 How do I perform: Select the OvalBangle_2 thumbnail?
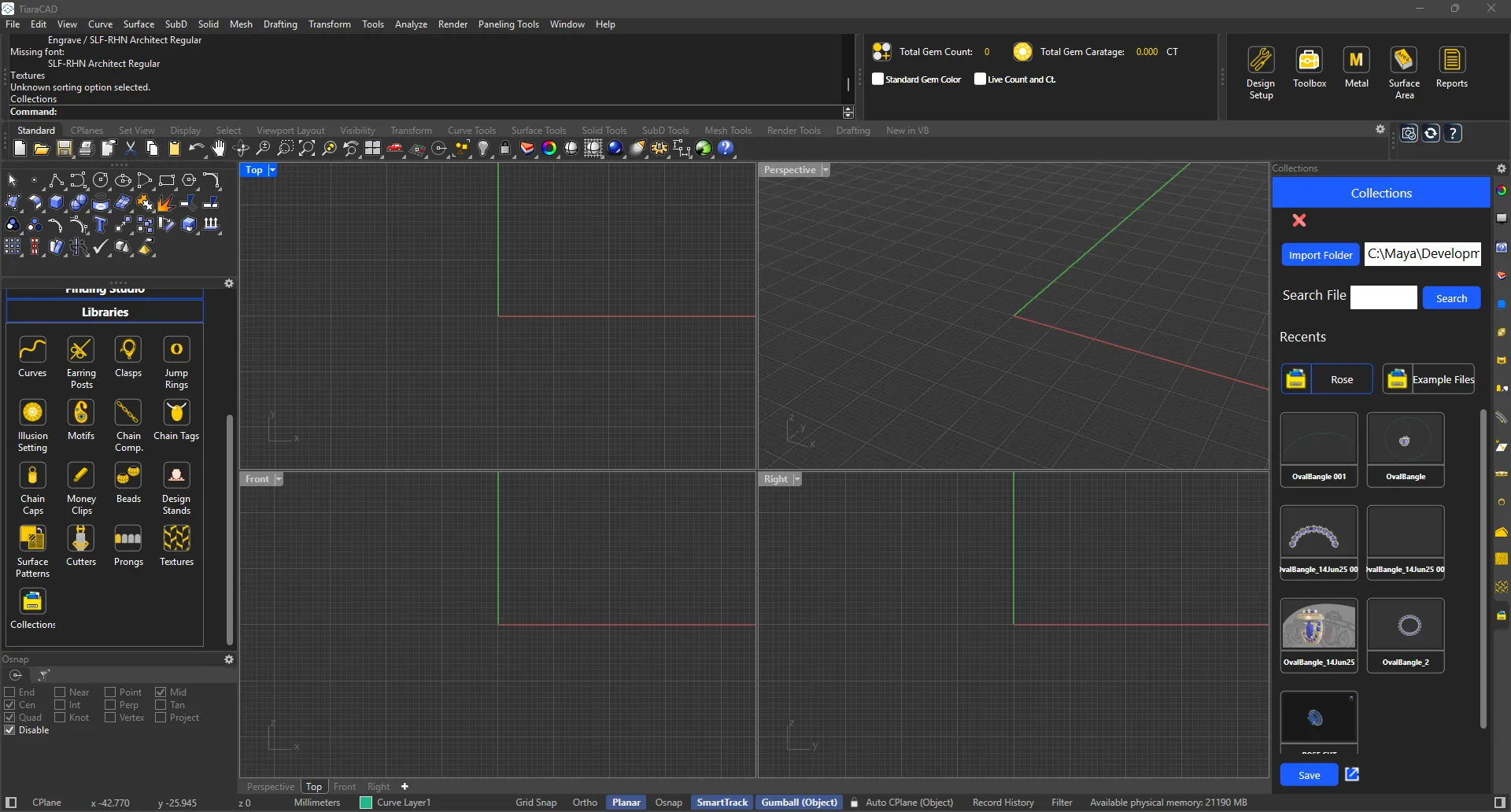(1405, 626)
